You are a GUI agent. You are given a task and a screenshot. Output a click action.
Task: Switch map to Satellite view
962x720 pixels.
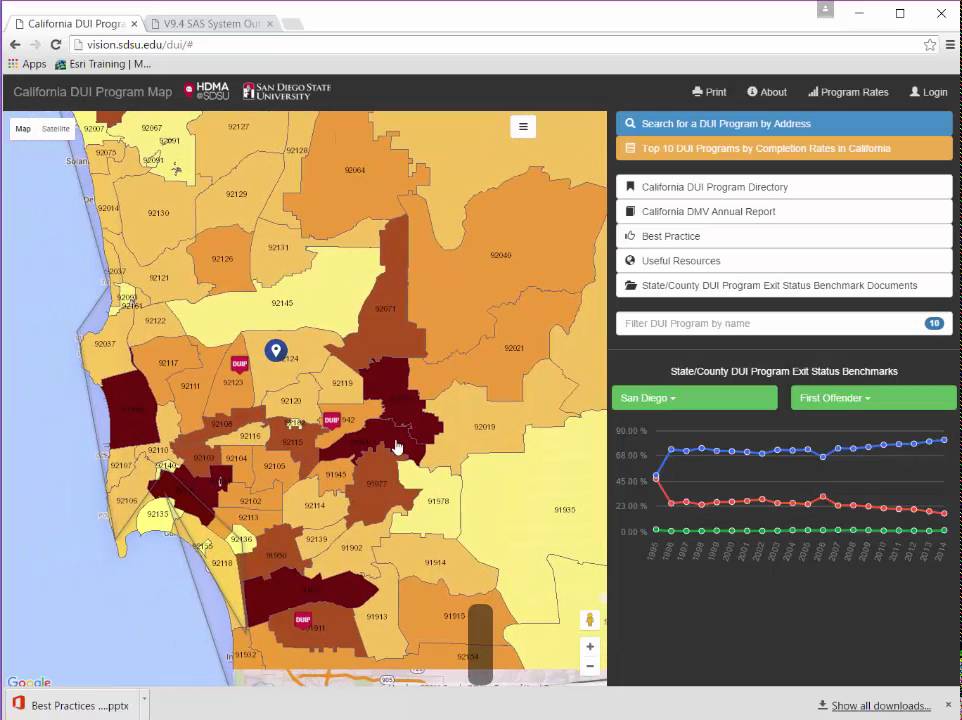(x=56, y=129)
